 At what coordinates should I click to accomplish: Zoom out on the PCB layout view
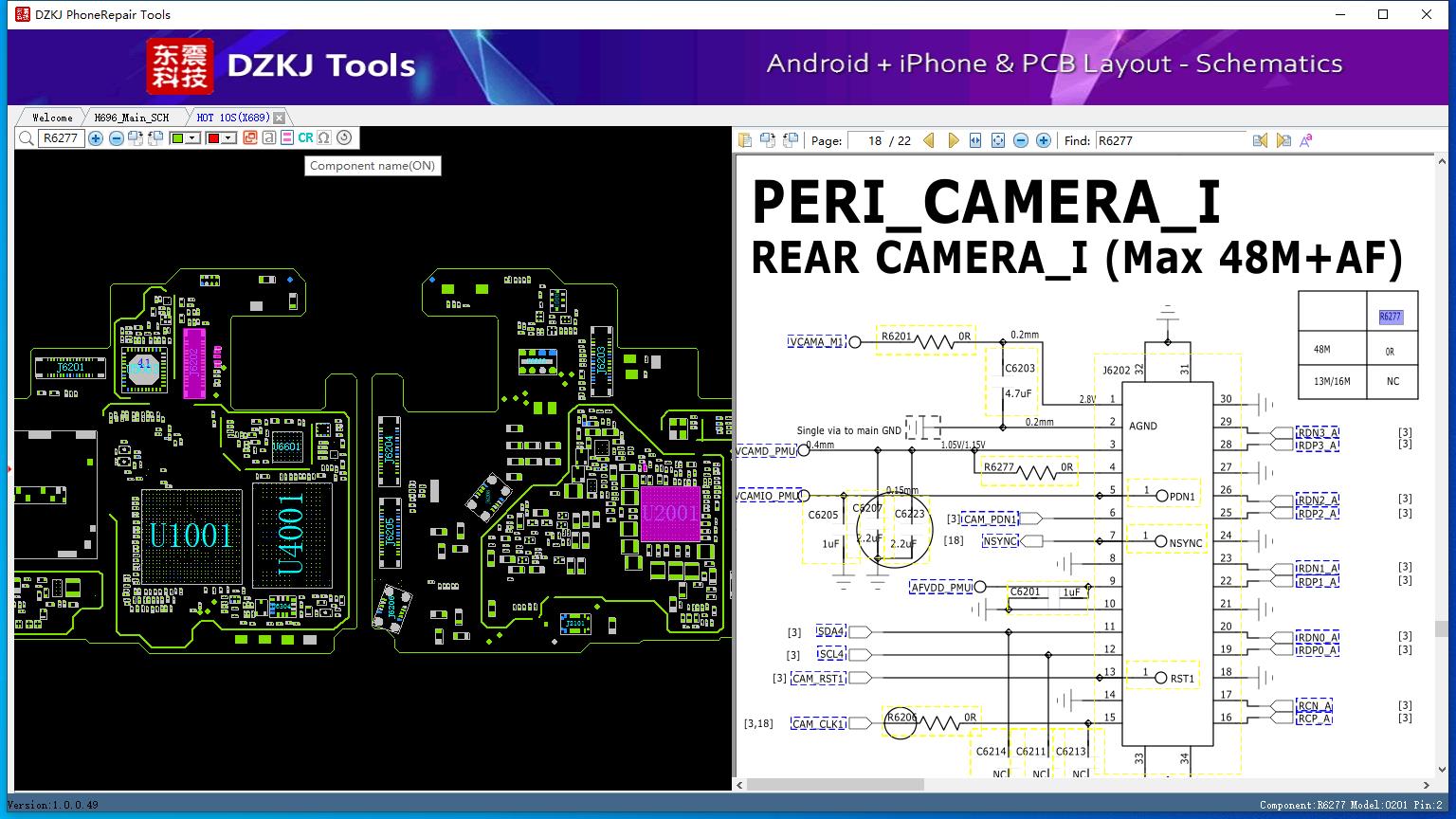[x=116, y=138]
